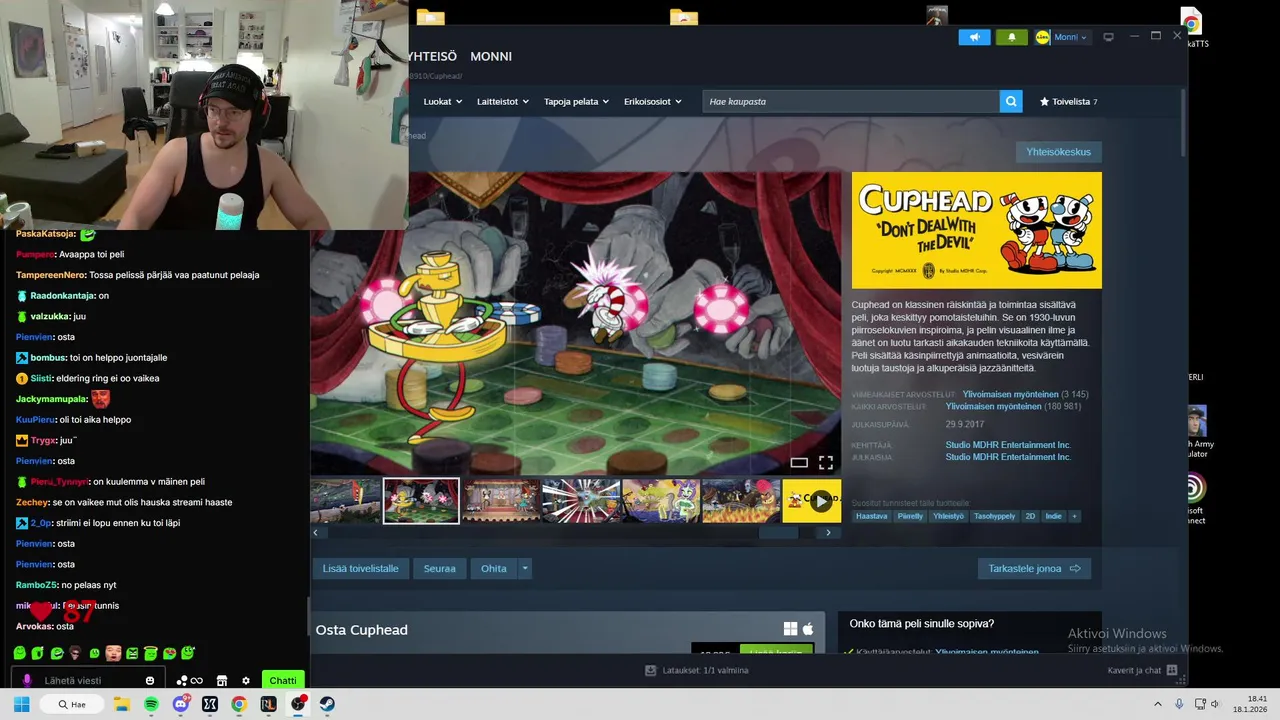
Task: Show hidden system tray icons chevron
Action: [x=1158, y=704]
